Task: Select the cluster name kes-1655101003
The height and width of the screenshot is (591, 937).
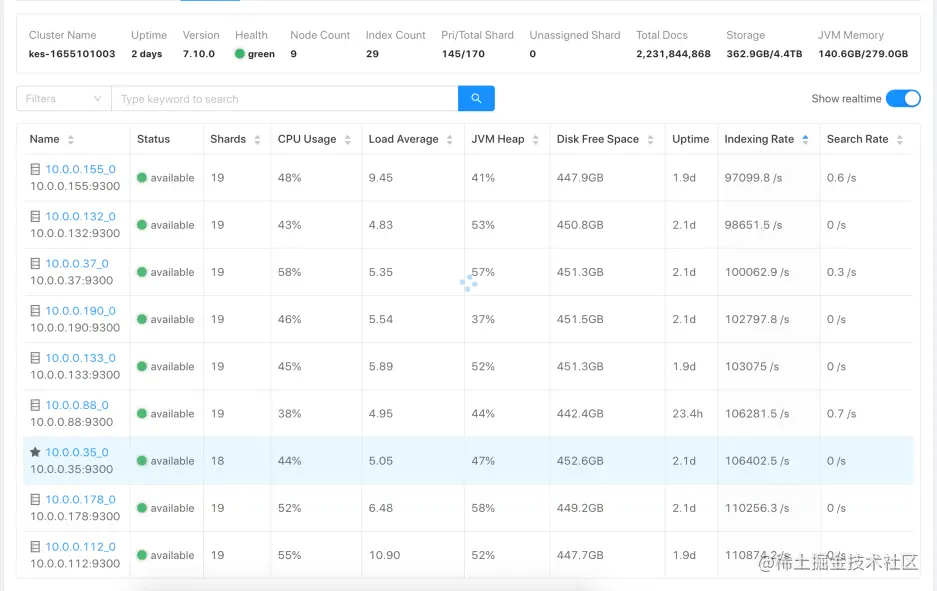Action: pos(72,54)
